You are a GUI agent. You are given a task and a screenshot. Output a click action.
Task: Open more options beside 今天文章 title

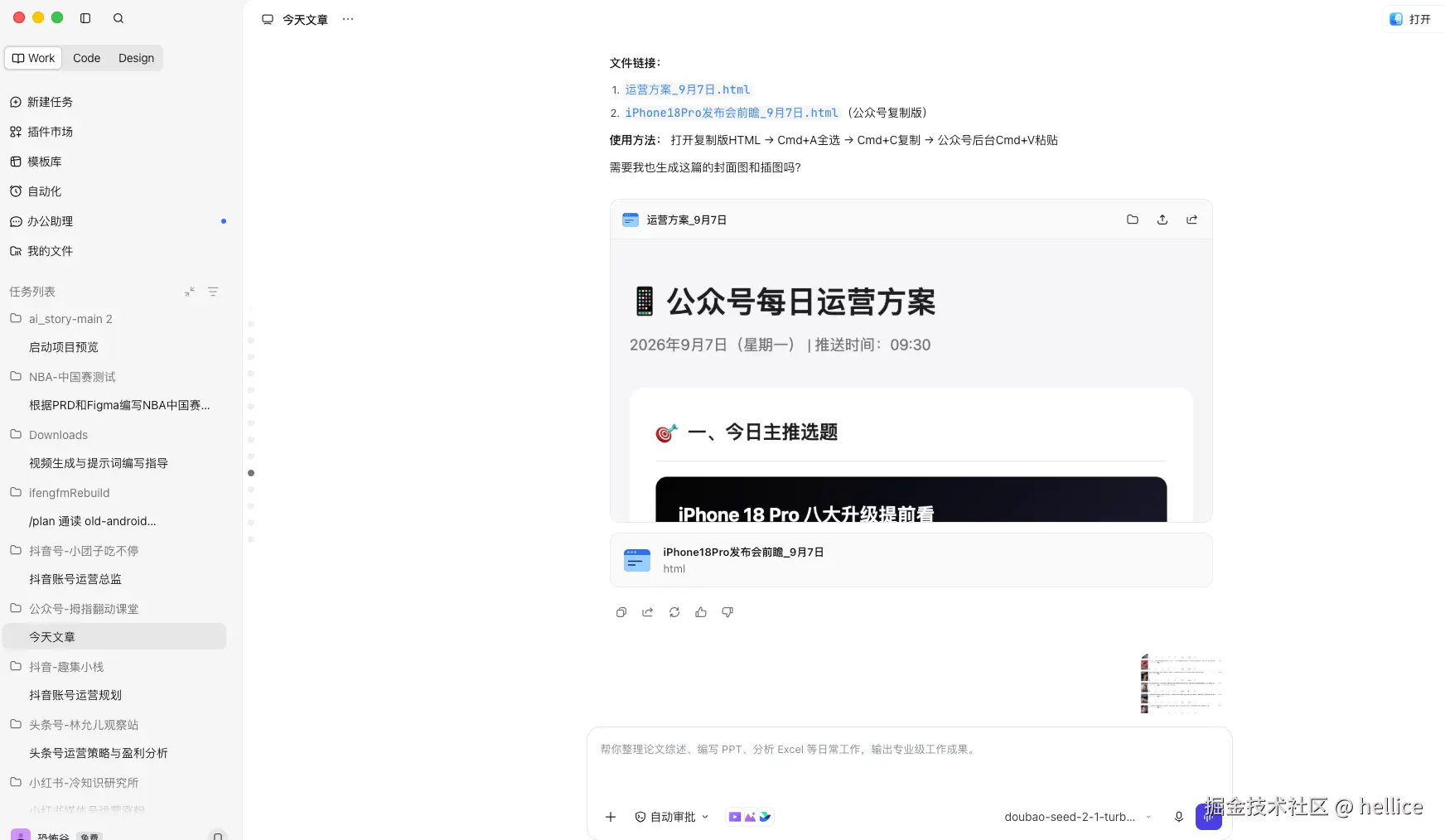(348, 19)
